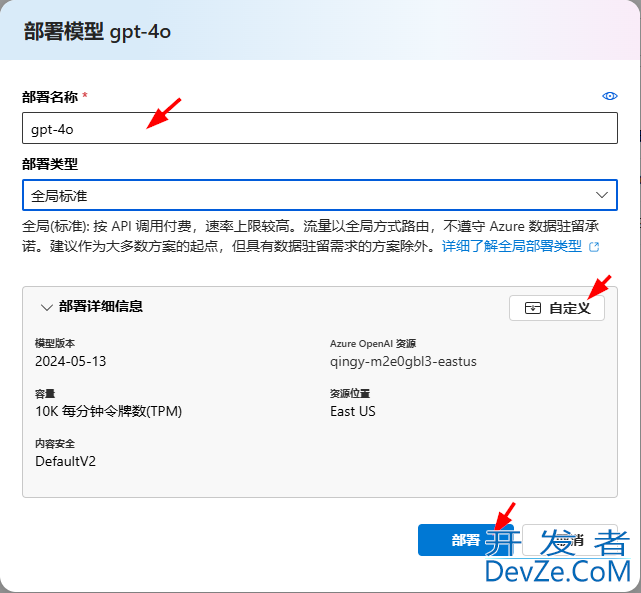Click the 部署名称 input field containing gpt-4o
Screen dimensions: 641x593
[x=320, y=128]
